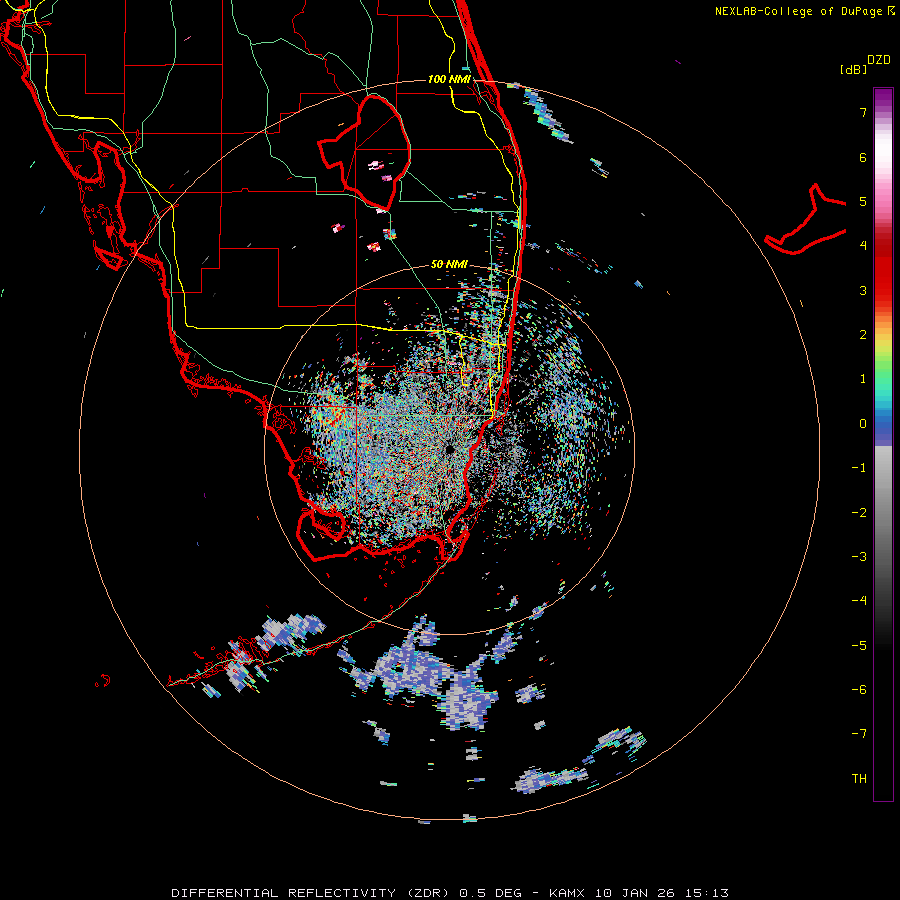
Task: Click the 3 value on the color scale
Action: point(863,290)
